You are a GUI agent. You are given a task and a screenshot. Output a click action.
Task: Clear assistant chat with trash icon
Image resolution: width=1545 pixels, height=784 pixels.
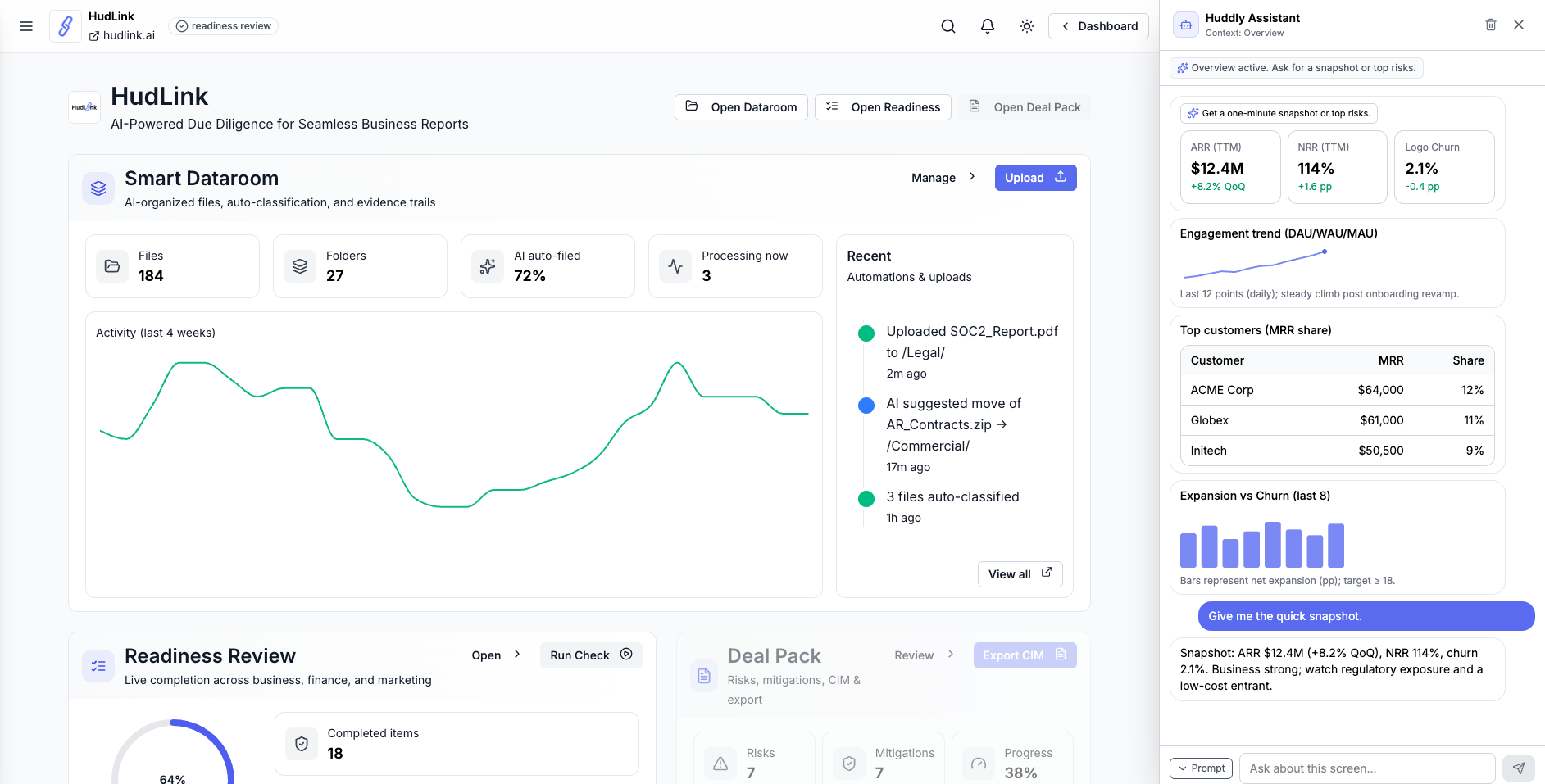point(1491,25)
